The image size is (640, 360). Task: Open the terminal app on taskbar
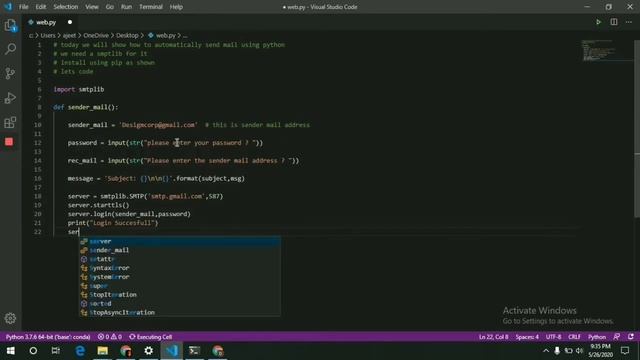(195, 351)
